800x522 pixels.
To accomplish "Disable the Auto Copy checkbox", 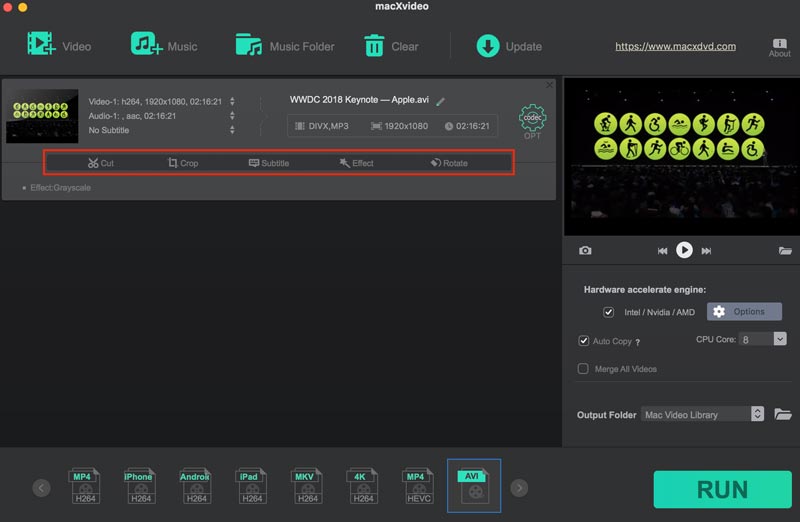I will pos(584,341).
